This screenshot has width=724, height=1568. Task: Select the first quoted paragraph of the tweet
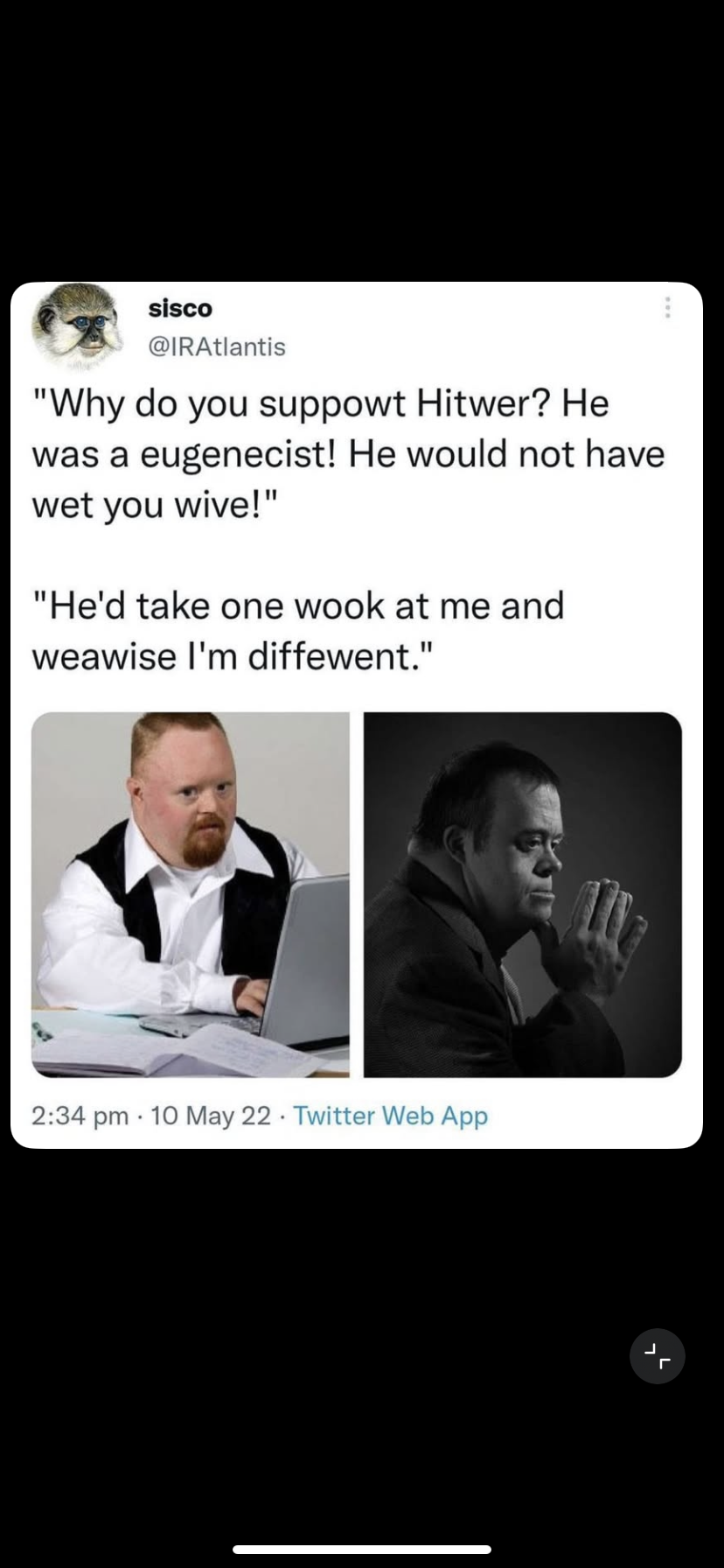(x=348, y=454)
